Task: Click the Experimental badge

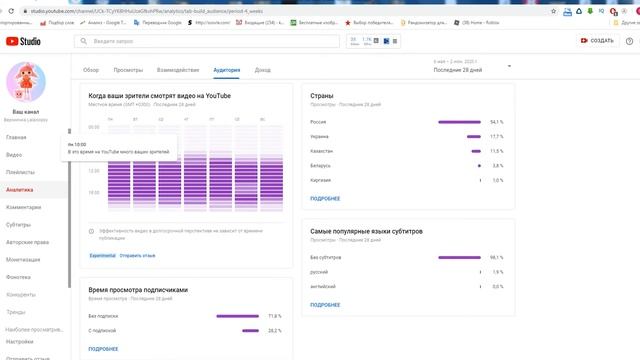Action: [x=102, y=256]
